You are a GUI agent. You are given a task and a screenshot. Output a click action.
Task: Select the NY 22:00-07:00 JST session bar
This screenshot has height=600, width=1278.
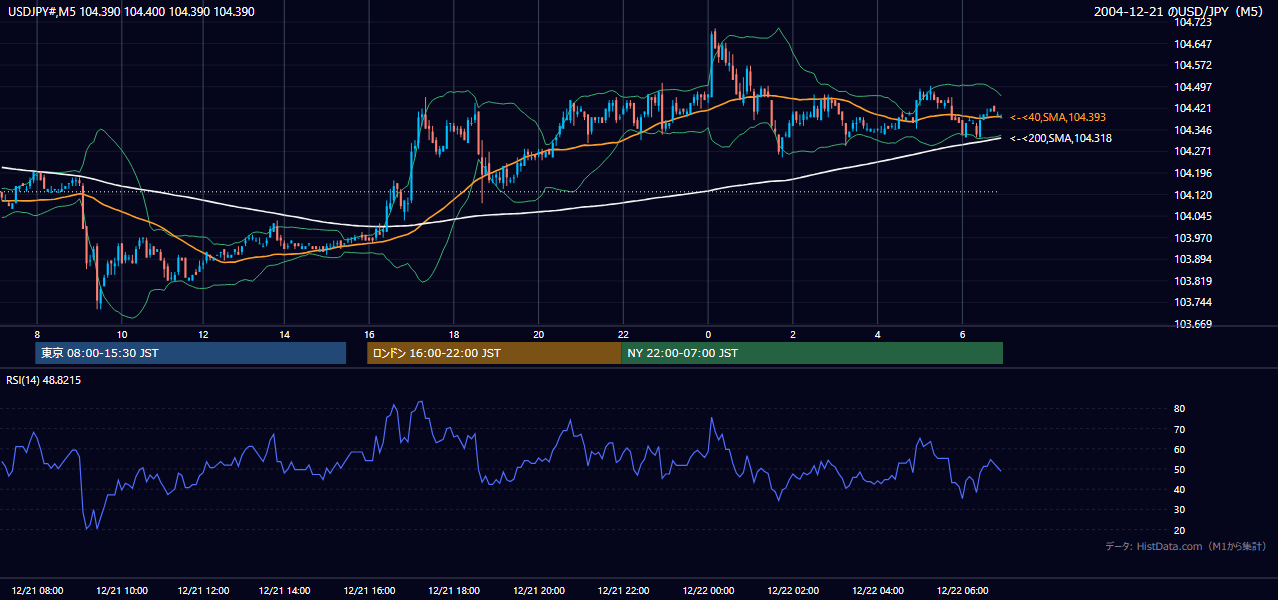812,353
